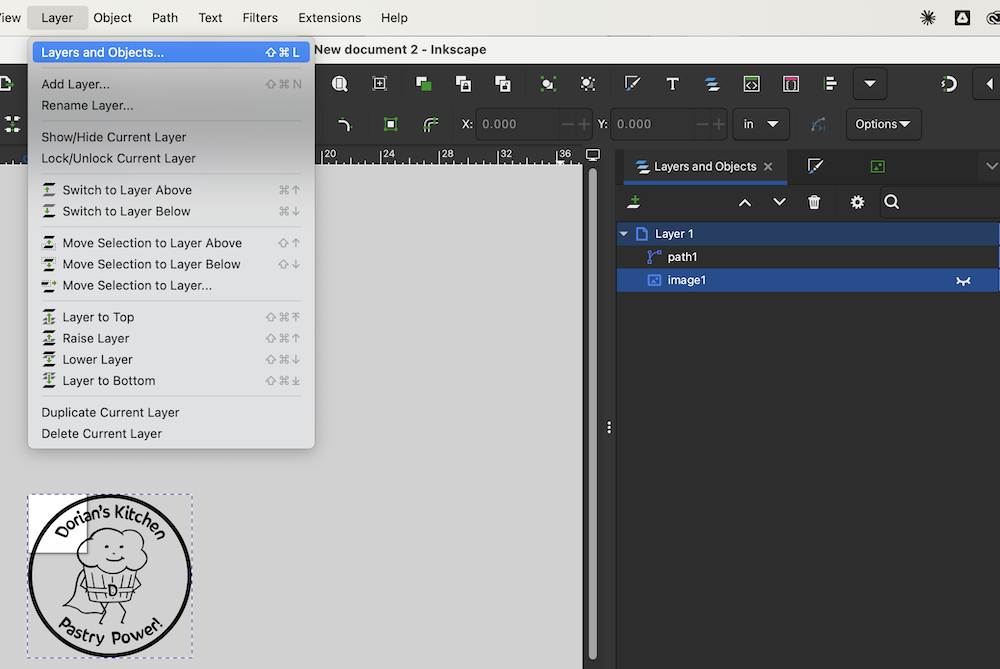Click the Unlink Clone toolbar icon
The width and height of the screenshot is (1000, 669).
tap(503, 84)
